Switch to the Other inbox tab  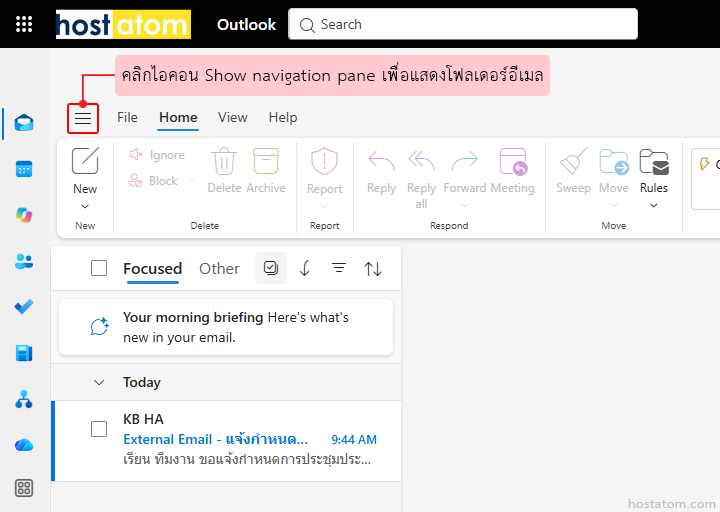coord(219,269)
